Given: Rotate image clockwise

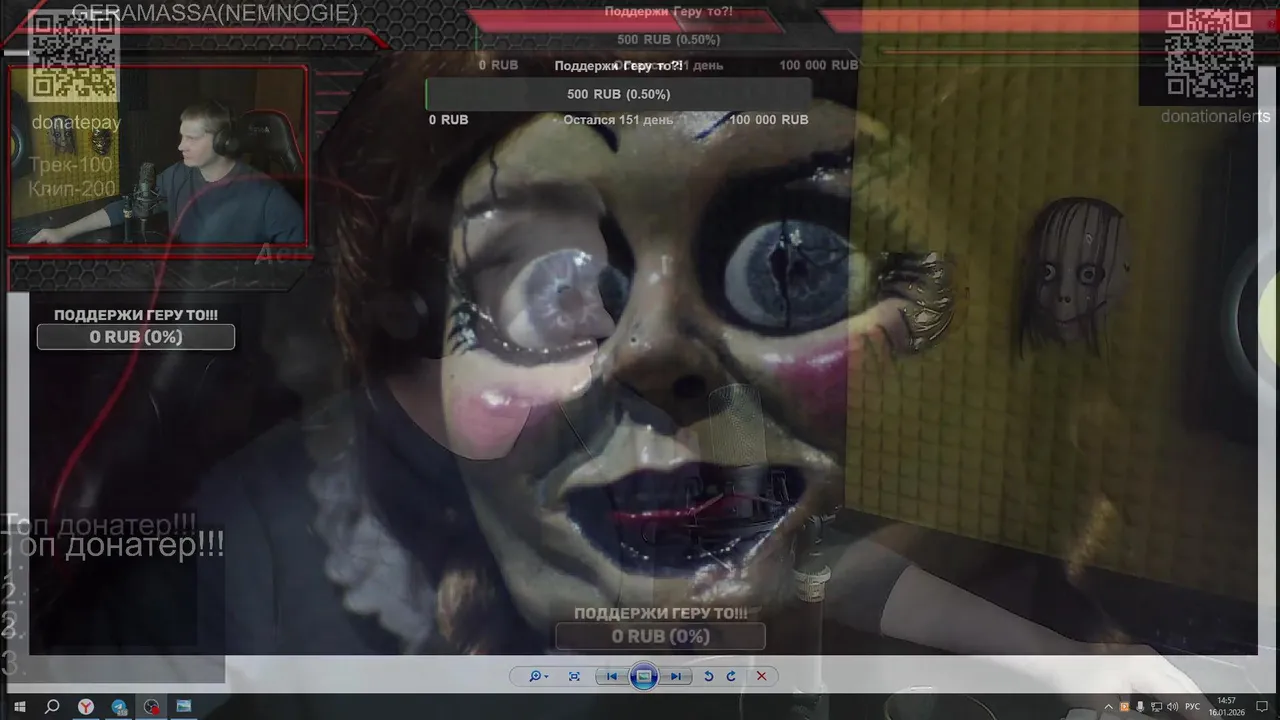Looking at the screenshot, I should pos(731,676).
